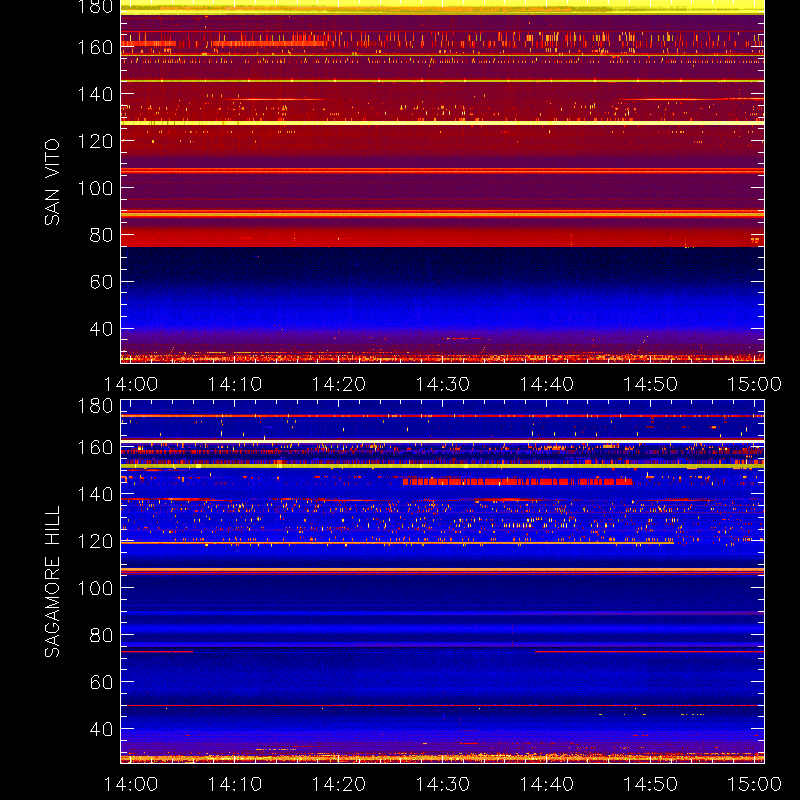The image size is (800, 800).
Task: Click the 14:00 time label under the San Vito plot
Action: [x=131, y=384]
